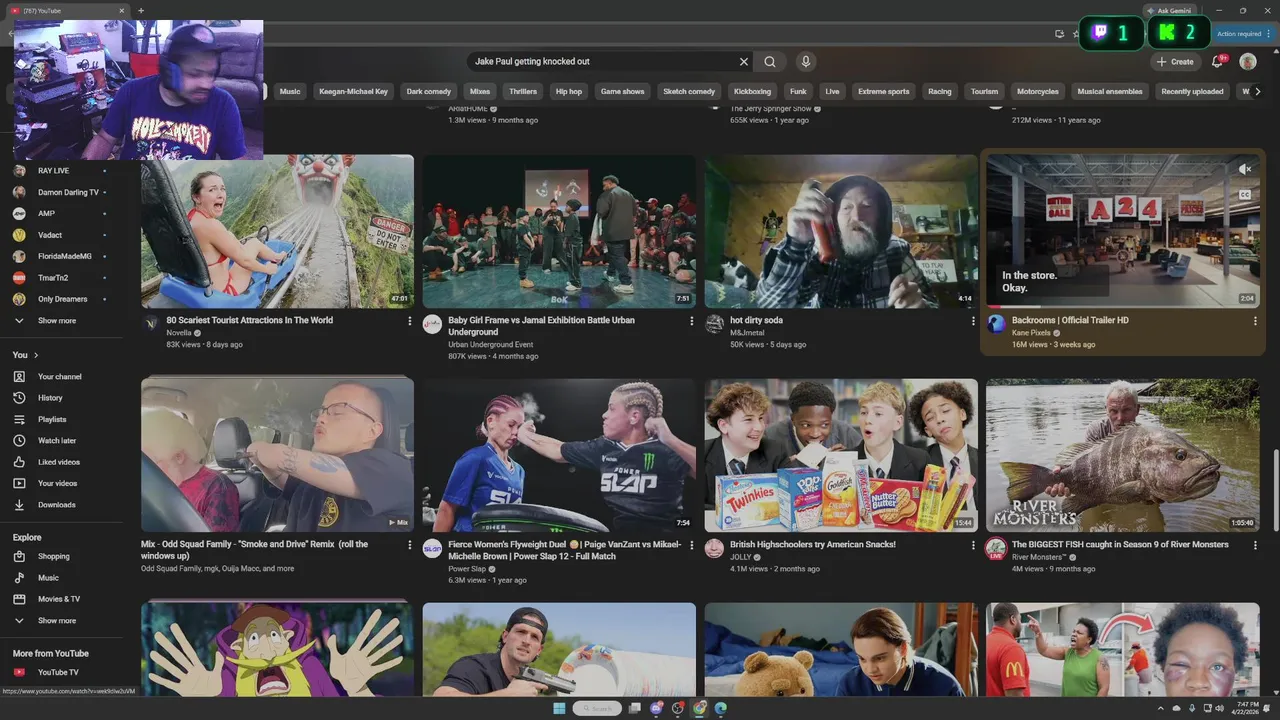The width and height of the screenshot is (1280, 720).
Task: Open the Power Slap channel avatar
Action: click(x=432, y=548)
